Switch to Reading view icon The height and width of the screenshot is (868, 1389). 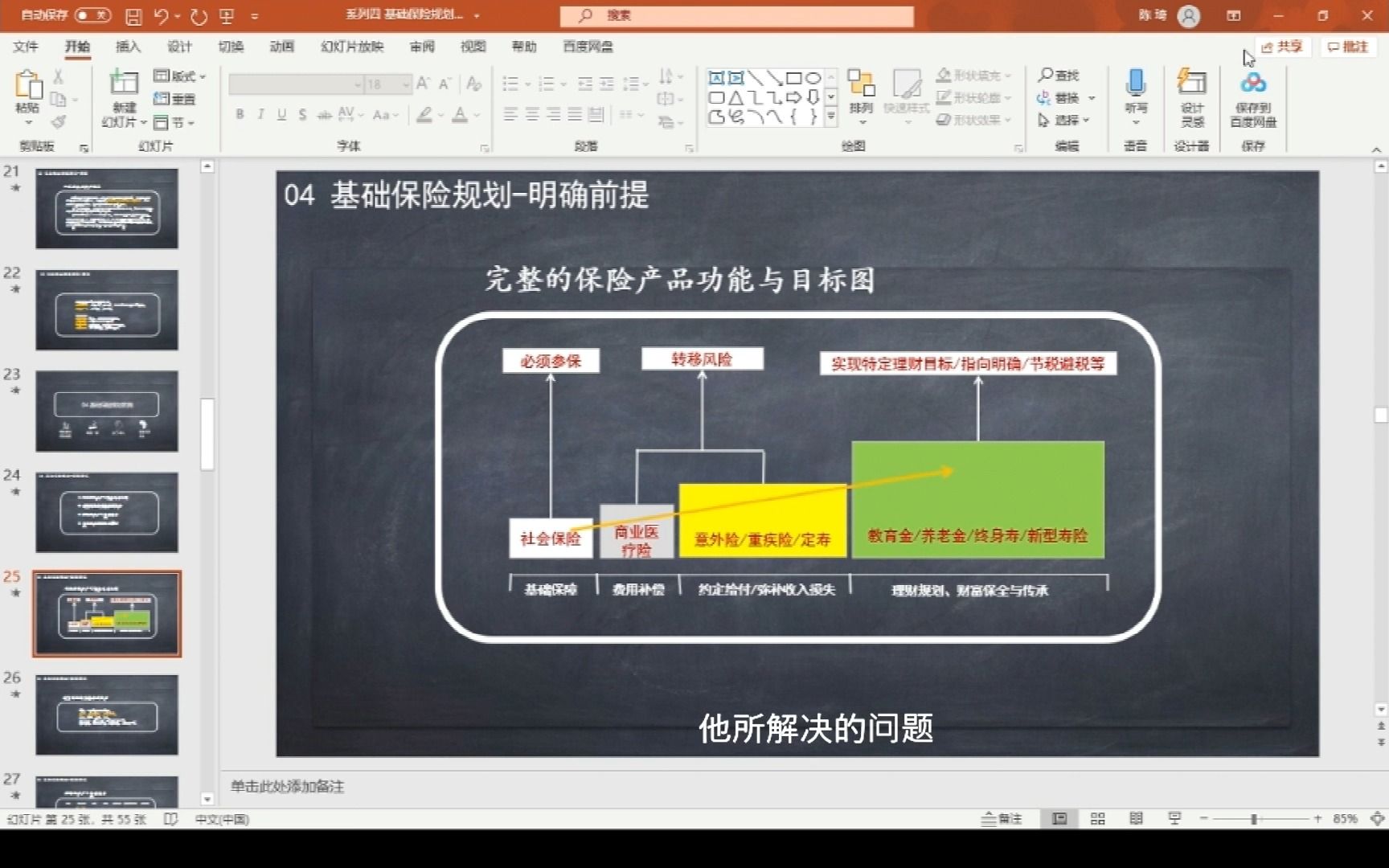(1136, 818)
